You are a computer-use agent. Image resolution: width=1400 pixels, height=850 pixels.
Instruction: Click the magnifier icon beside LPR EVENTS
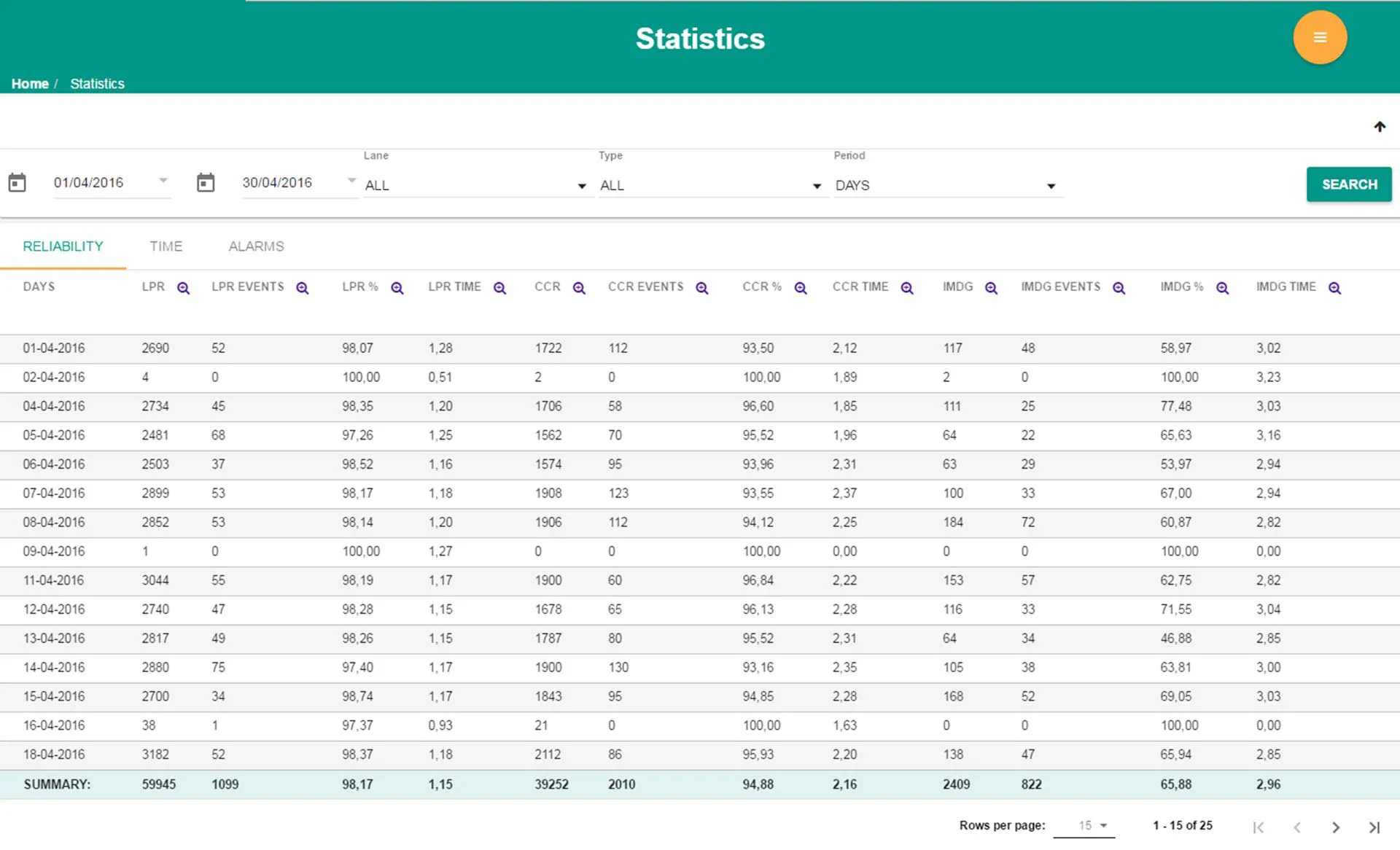[303, 288]
